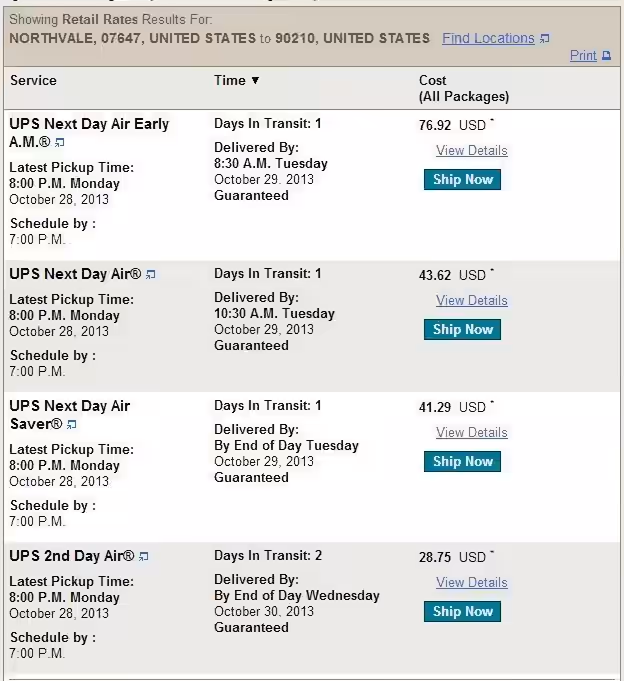The image size is (624, 681).
Task: Click the Service column header
Action: click(33, 80)
